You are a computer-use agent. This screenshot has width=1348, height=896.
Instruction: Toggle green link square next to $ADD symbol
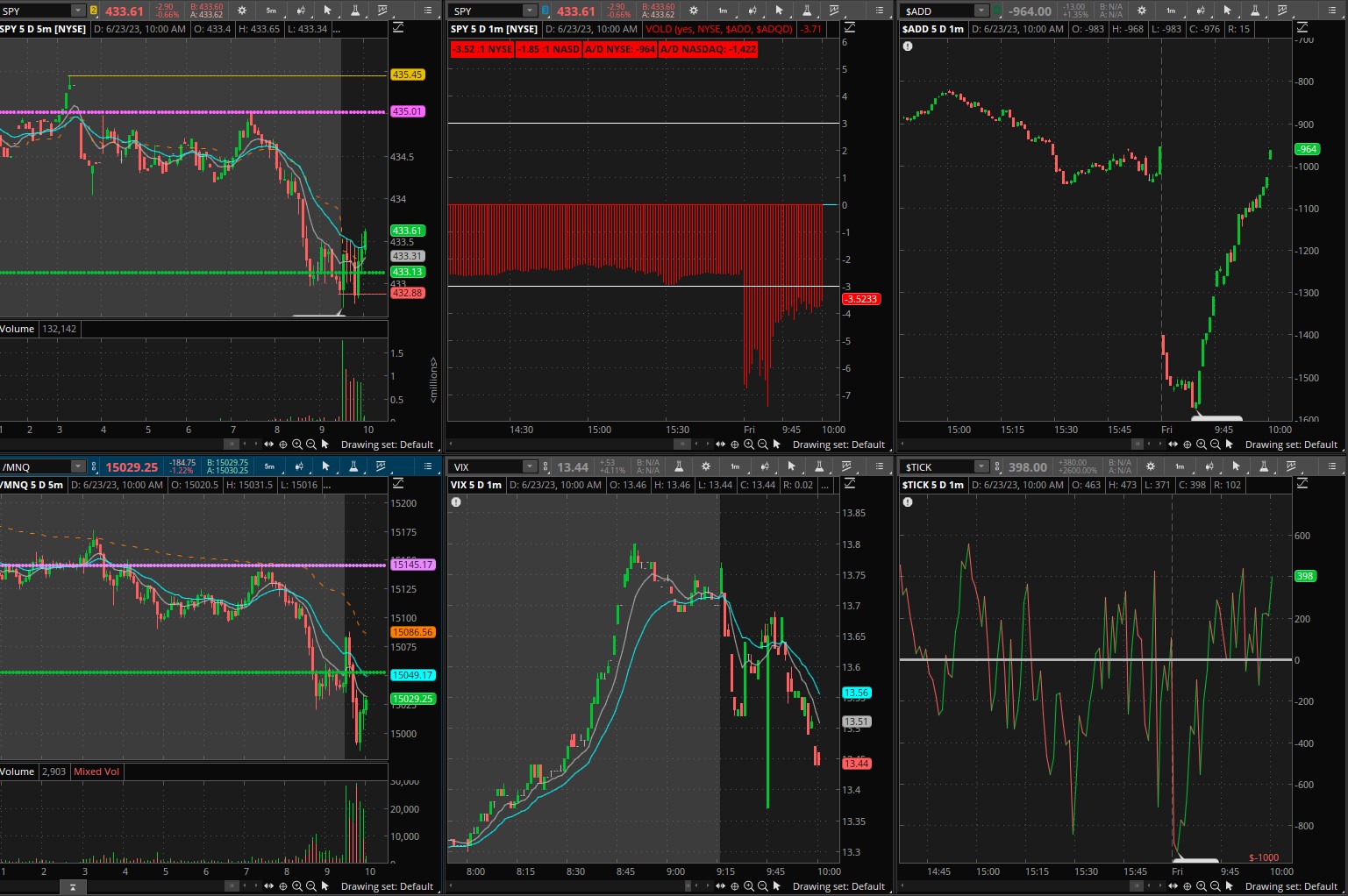pyautogui.click(x=997, y=11)
